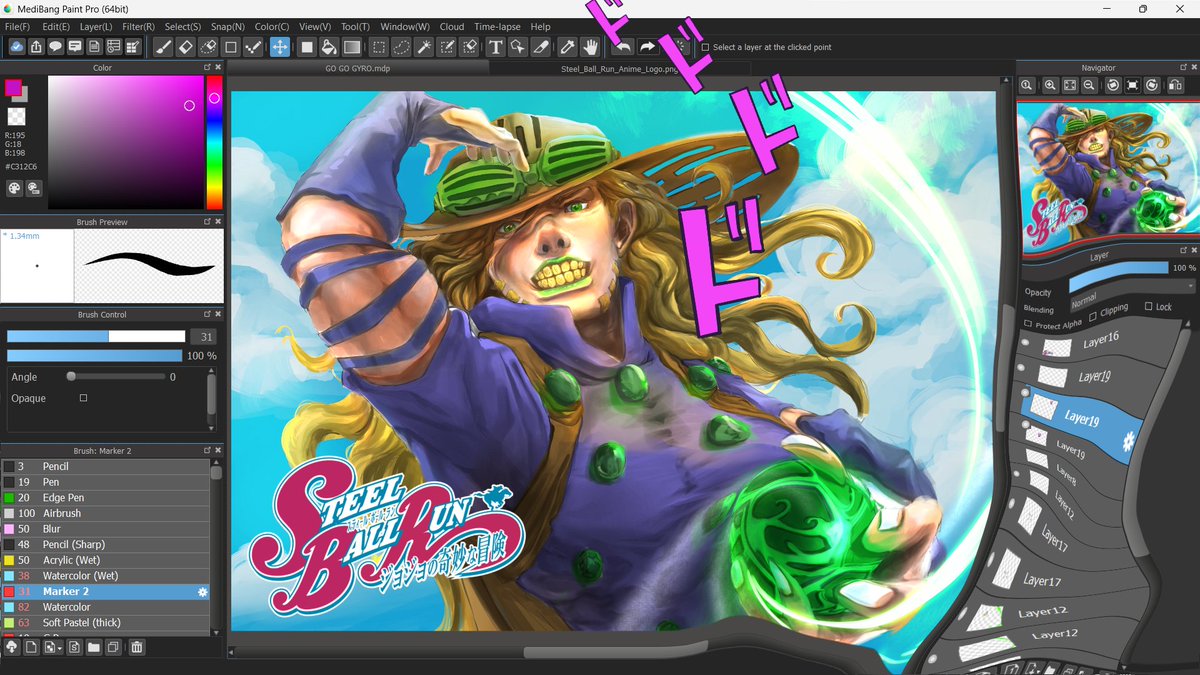The height and width of the screenshot is (675, 1200).
Task: Select the rectangular Select tool
Action: tap(379, 47)
